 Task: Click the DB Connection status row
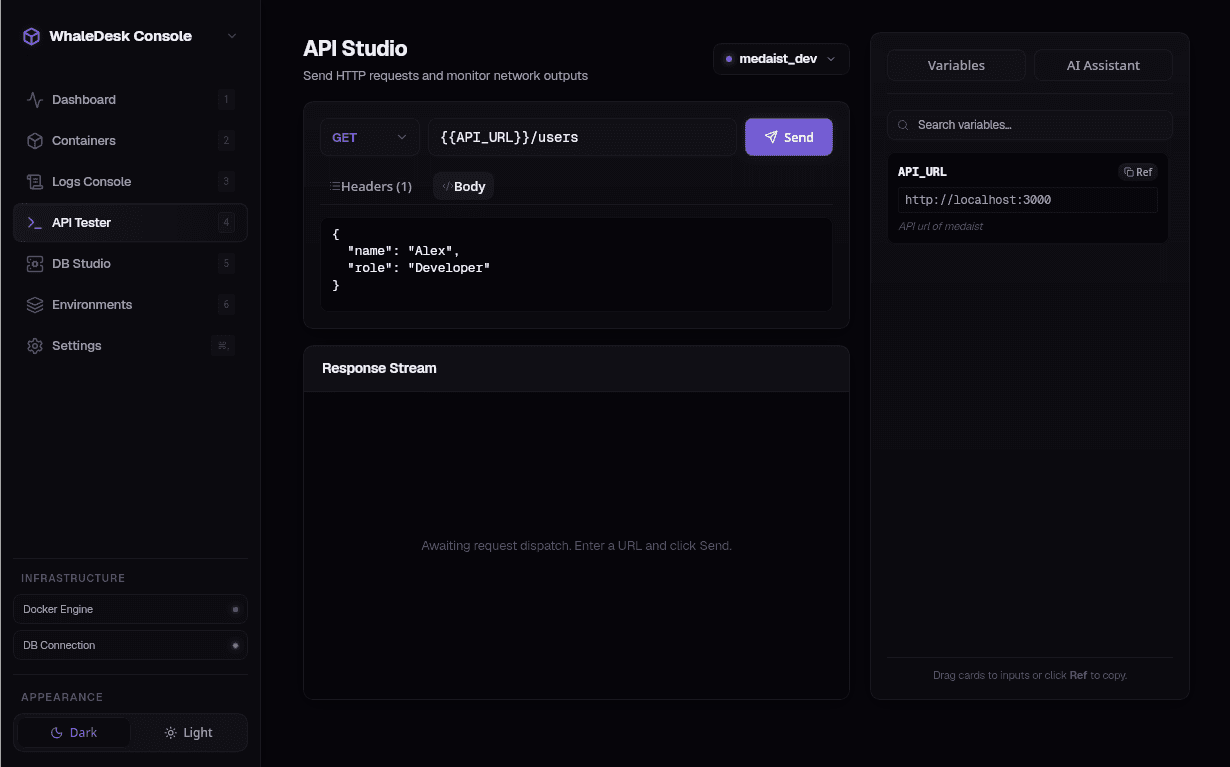tap(130, 645)
